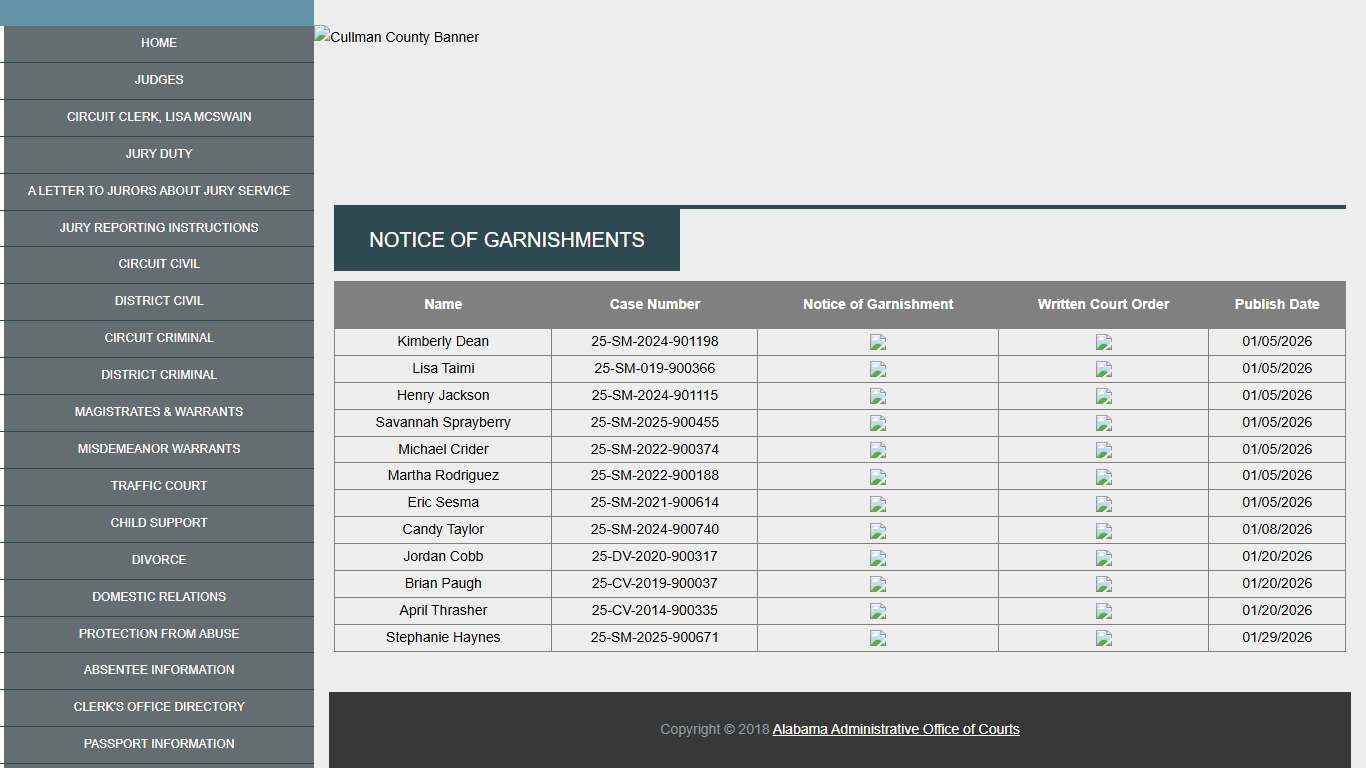This screenshot has height=768, width=1366.
Task: Open Lisa Taimi's Written Court Order icon
Action: [x=1103, y=369]
